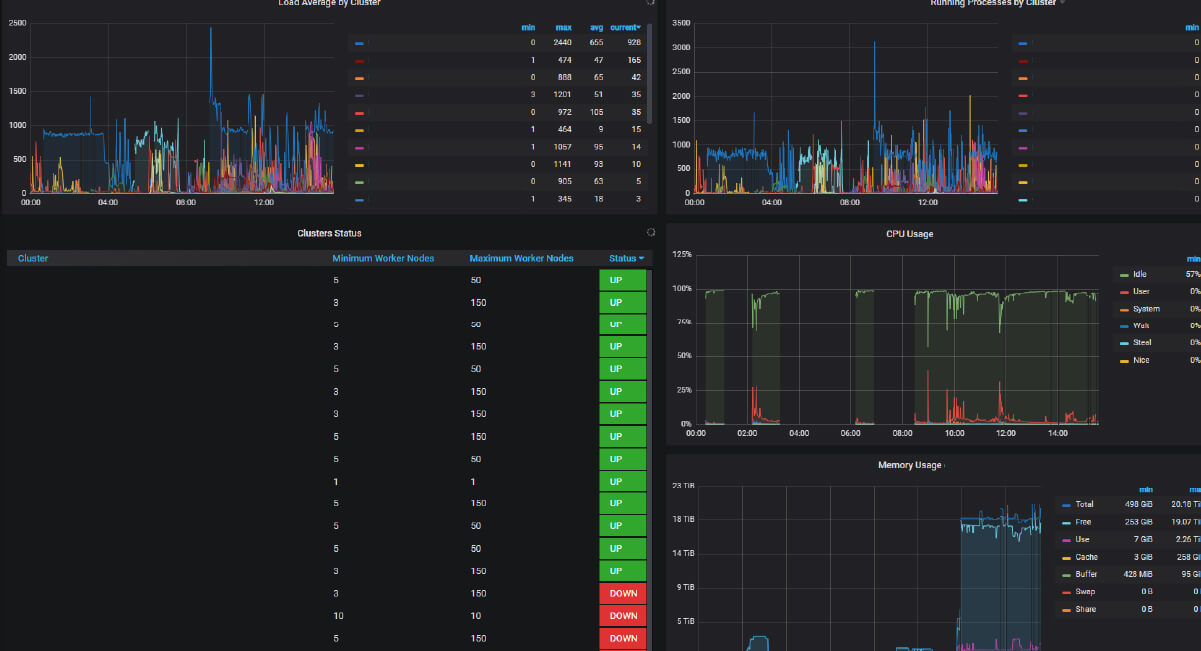The image size is (1201, 651).
Task: Select current value 165 in Load Average legend
Action: [x=634, y=61]
